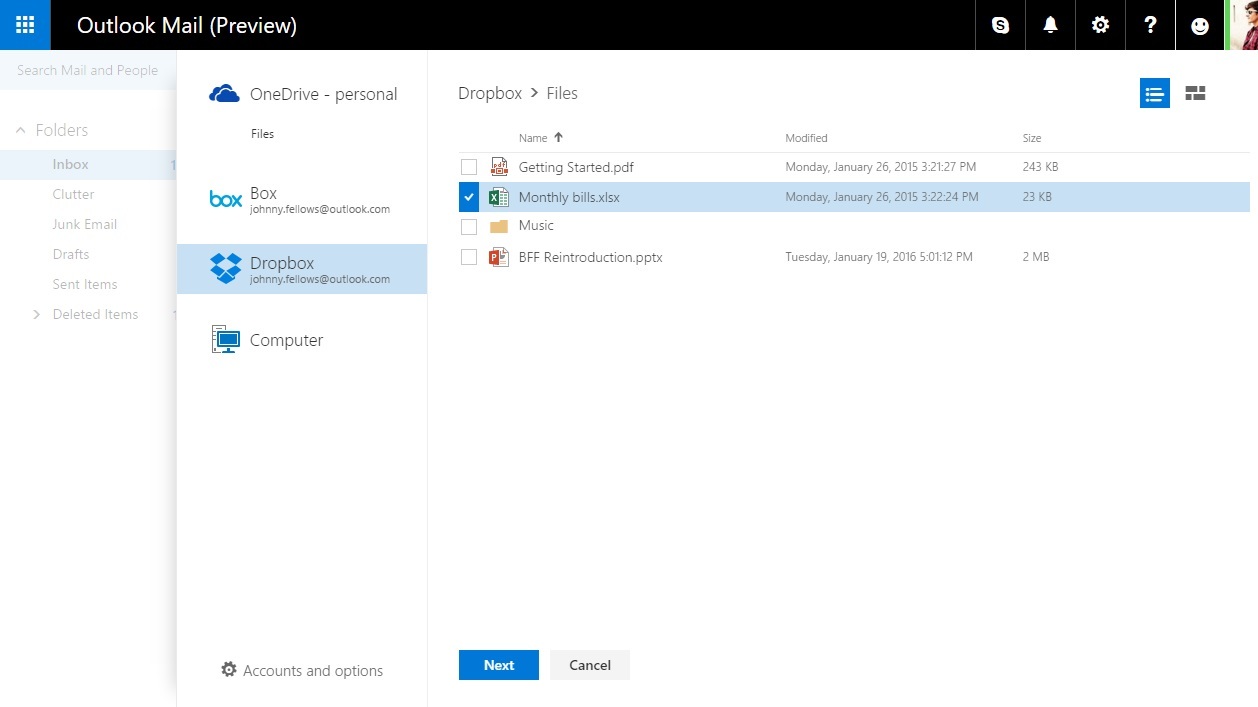Click the 2 MB size value
Viewport: 1258px width, 707px height.
(1036, 257)
